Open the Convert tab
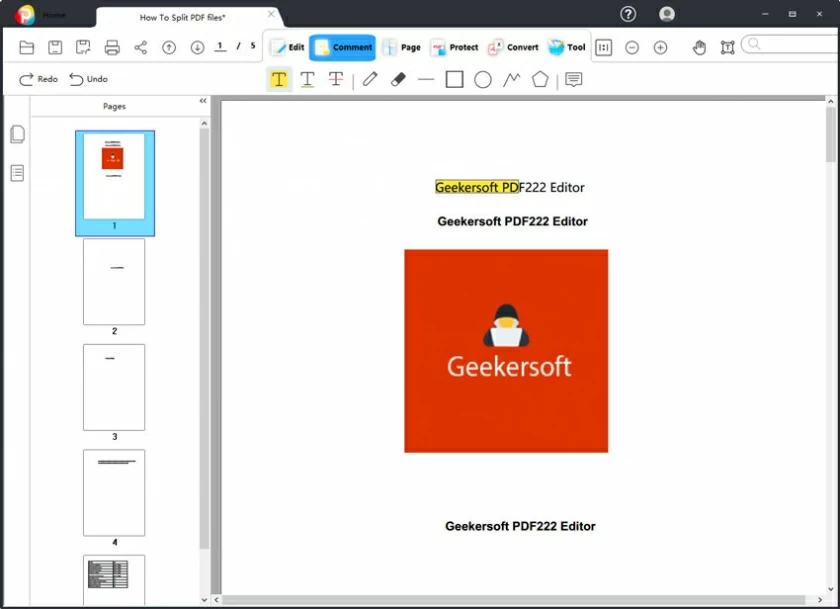The image size is (840, 609). pos(513,46)
